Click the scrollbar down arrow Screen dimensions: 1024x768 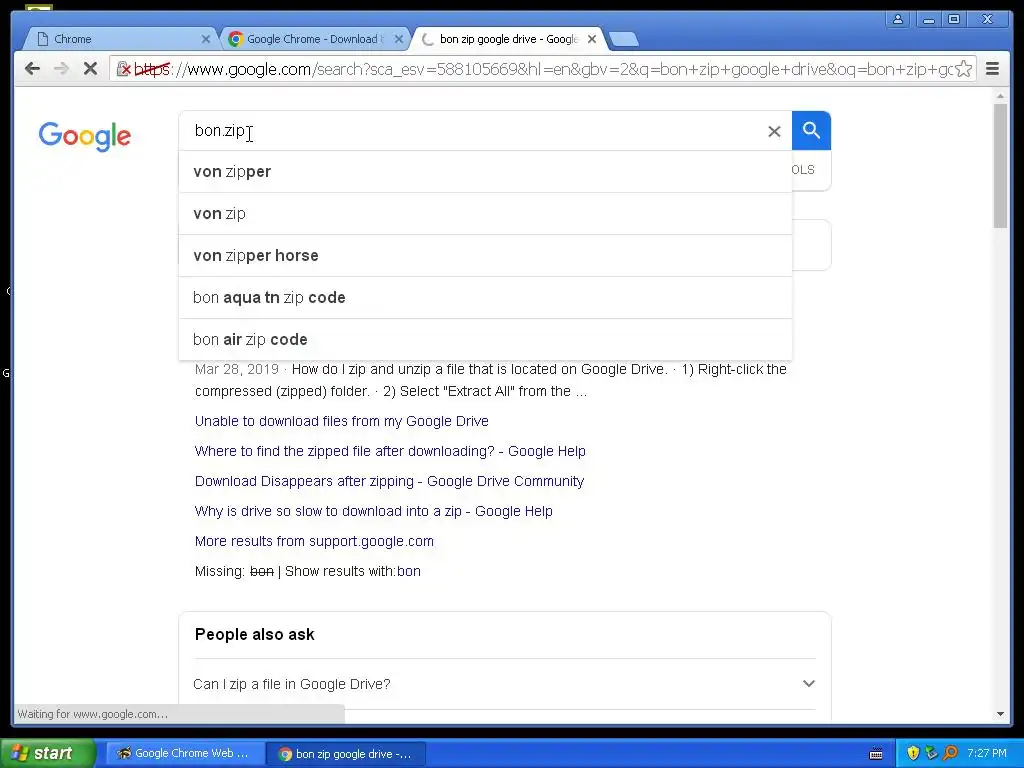1000,714
